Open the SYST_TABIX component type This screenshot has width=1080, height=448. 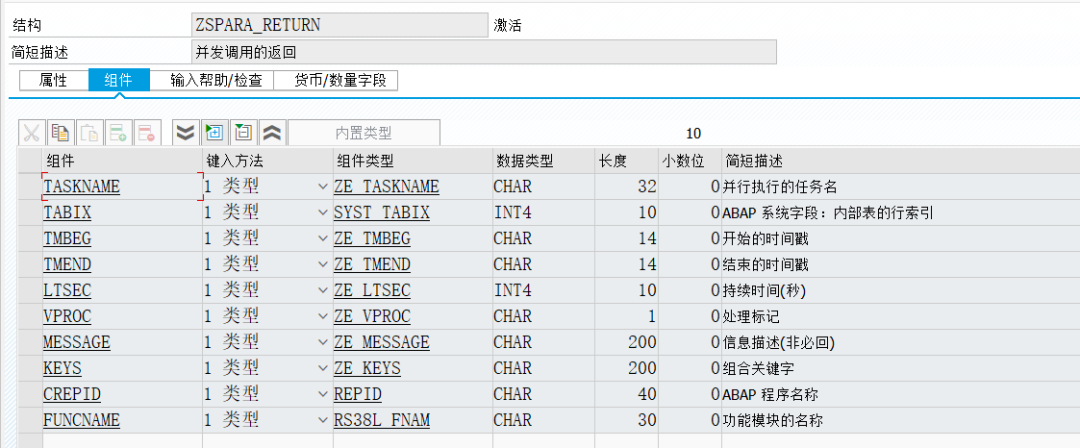[382, 213]
